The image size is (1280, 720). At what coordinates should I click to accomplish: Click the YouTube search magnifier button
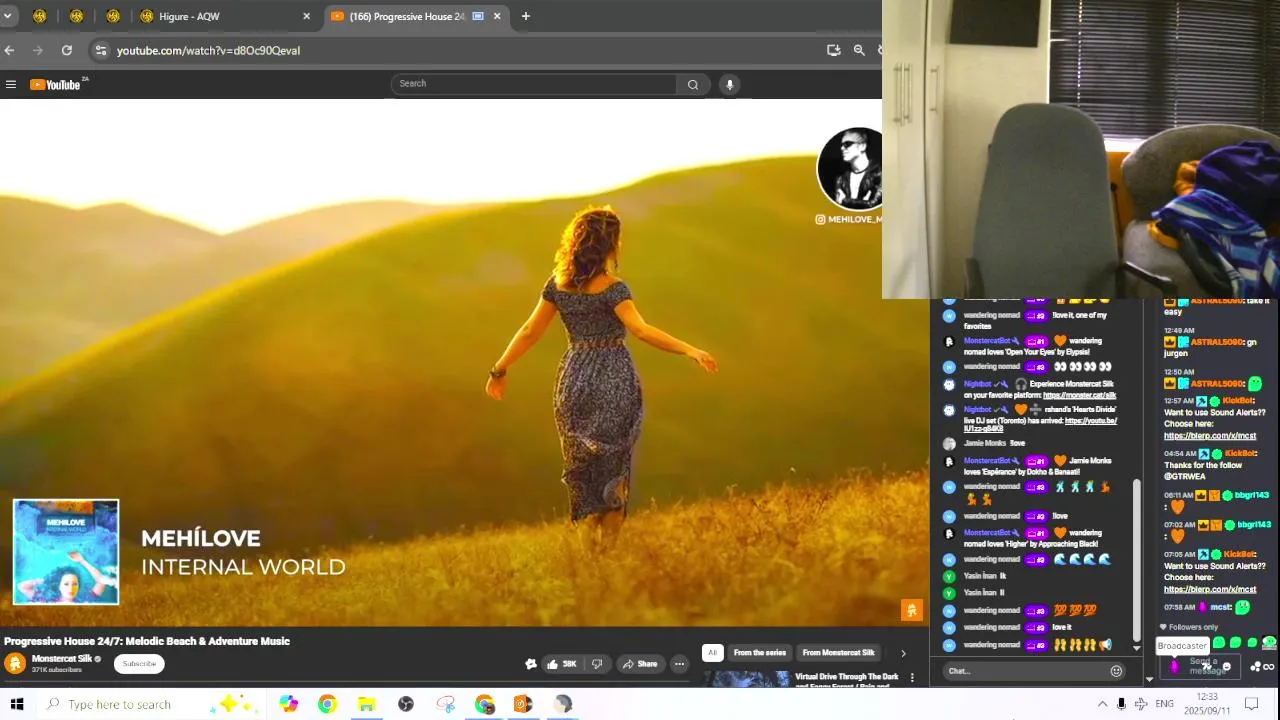692,85
